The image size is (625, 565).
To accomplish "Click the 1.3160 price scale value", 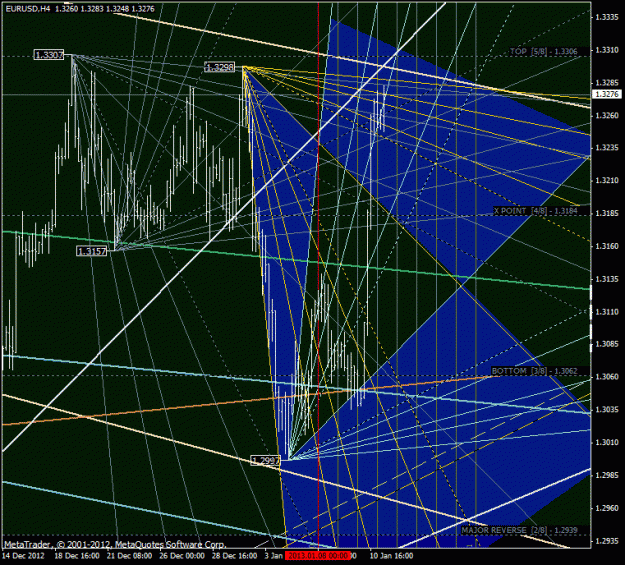I will (607, 246).
